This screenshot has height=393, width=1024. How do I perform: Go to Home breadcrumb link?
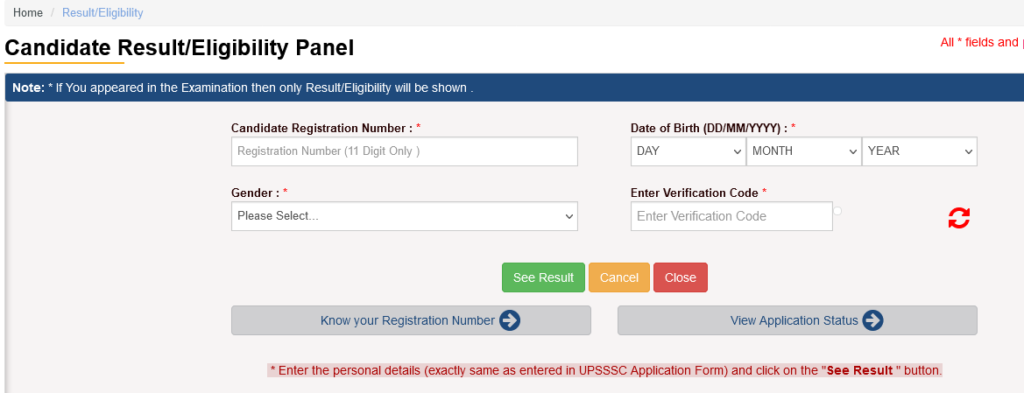[28, 12]
